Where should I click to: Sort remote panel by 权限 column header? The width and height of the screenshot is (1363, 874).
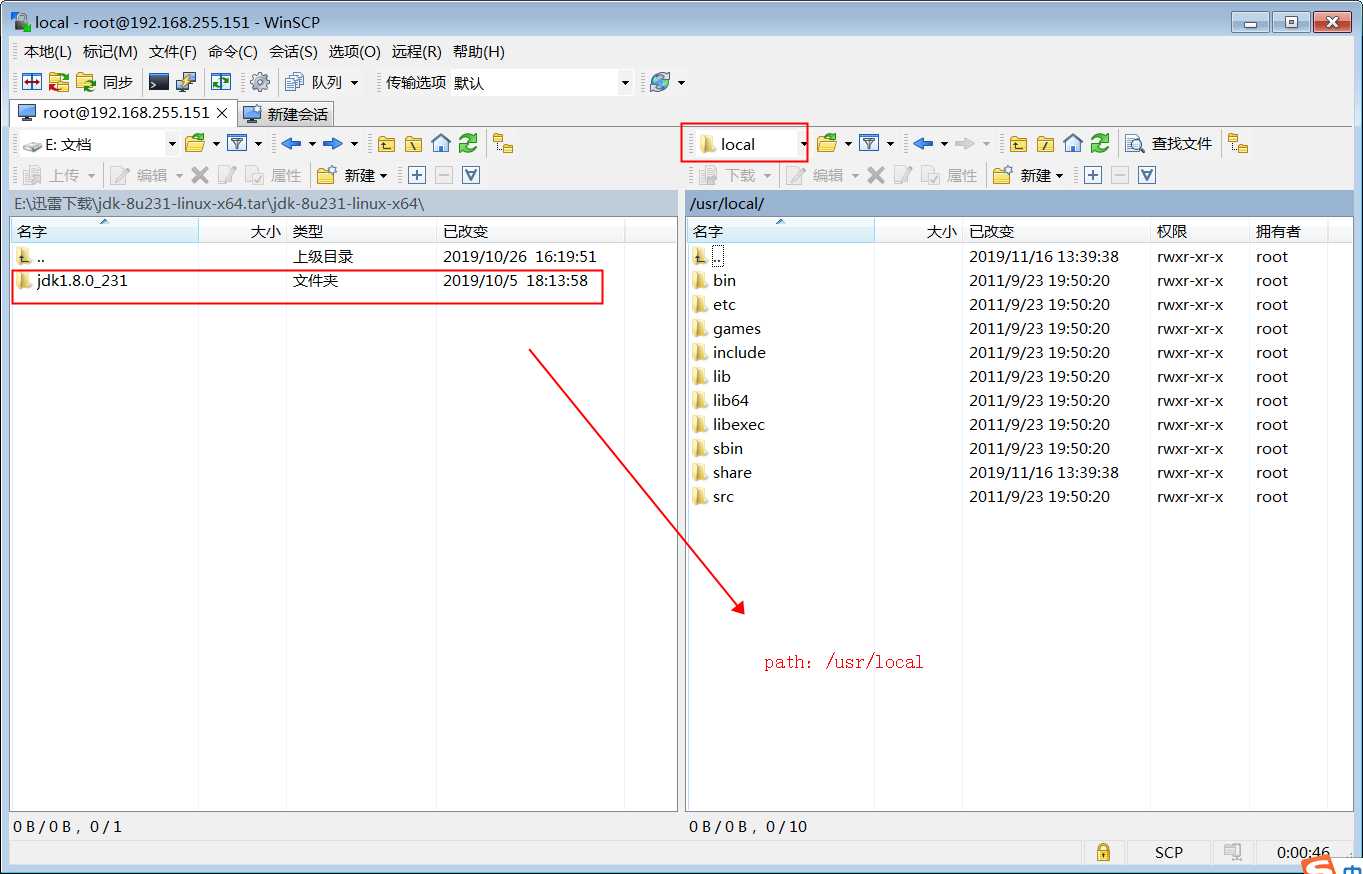tap(1200, 232)
